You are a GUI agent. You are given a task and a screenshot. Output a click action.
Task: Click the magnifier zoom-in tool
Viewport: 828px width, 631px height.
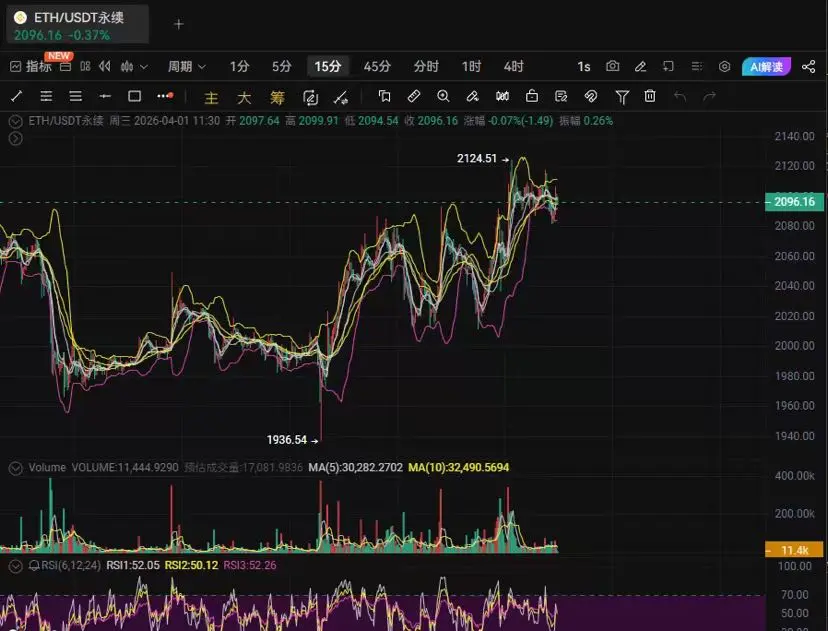point(443,96)
